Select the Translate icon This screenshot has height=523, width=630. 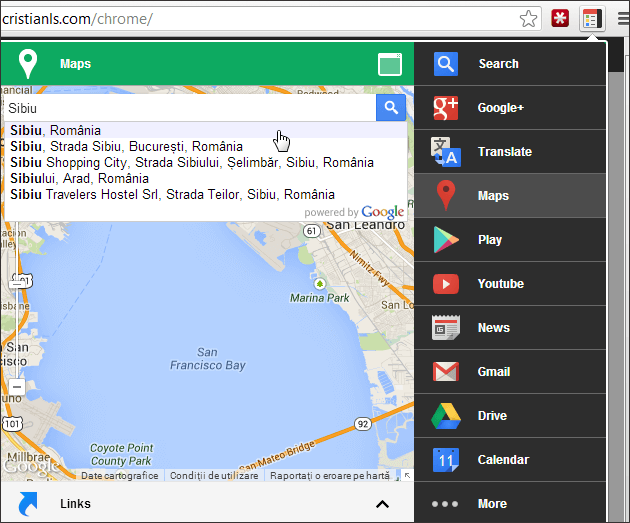(445, 152)
